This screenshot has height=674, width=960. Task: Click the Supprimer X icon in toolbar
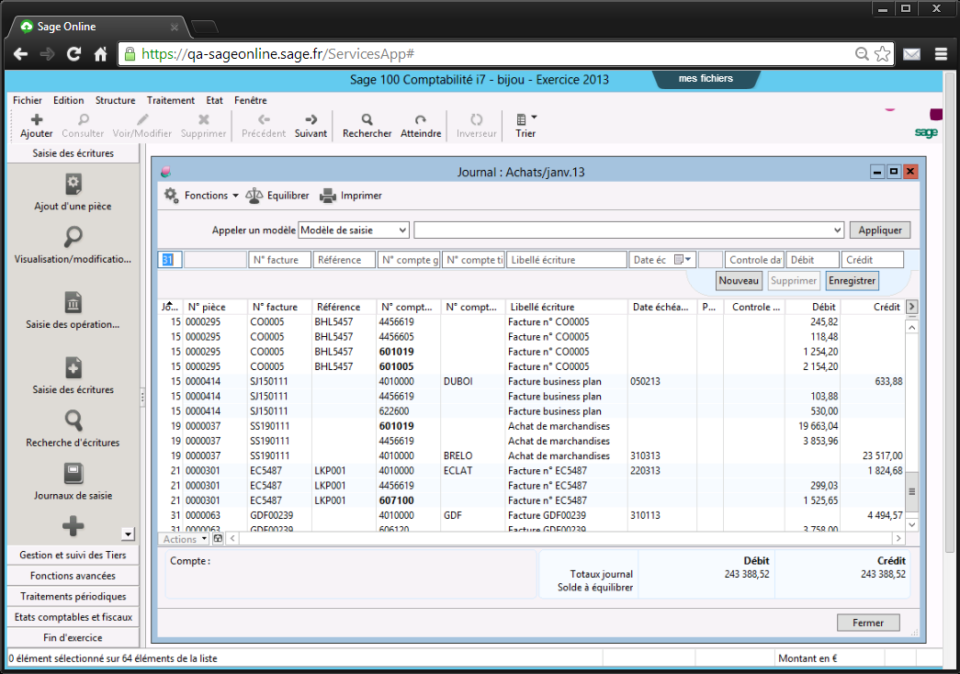coord(204,119)
